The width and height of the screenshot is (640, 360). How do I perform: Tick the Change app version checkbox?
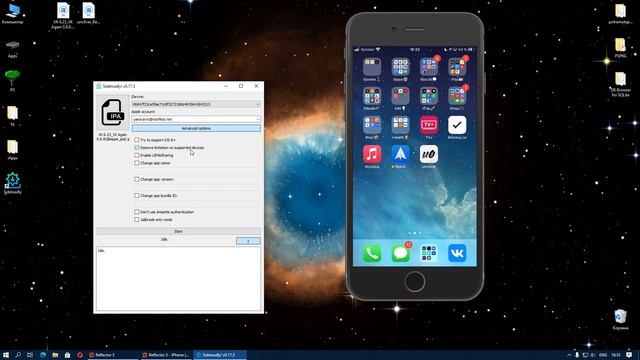pyautogui.click(x=137, y=179)
